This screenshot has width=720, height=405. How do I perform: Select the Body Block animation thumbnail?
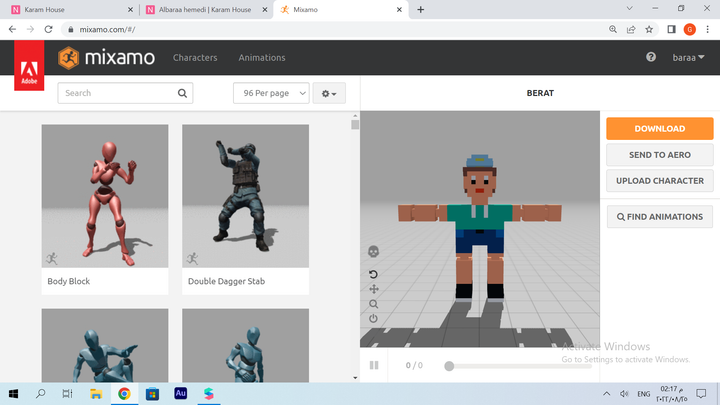(105, 196)
